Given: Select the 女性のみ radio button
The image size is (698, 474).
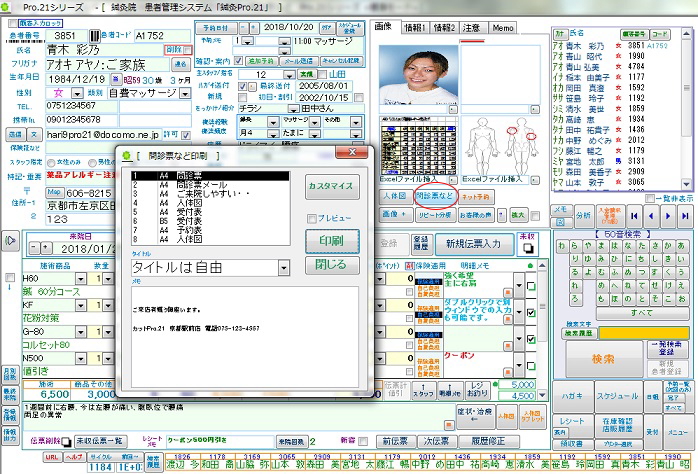Looking at the screenshot, I should tap(51, 163).
